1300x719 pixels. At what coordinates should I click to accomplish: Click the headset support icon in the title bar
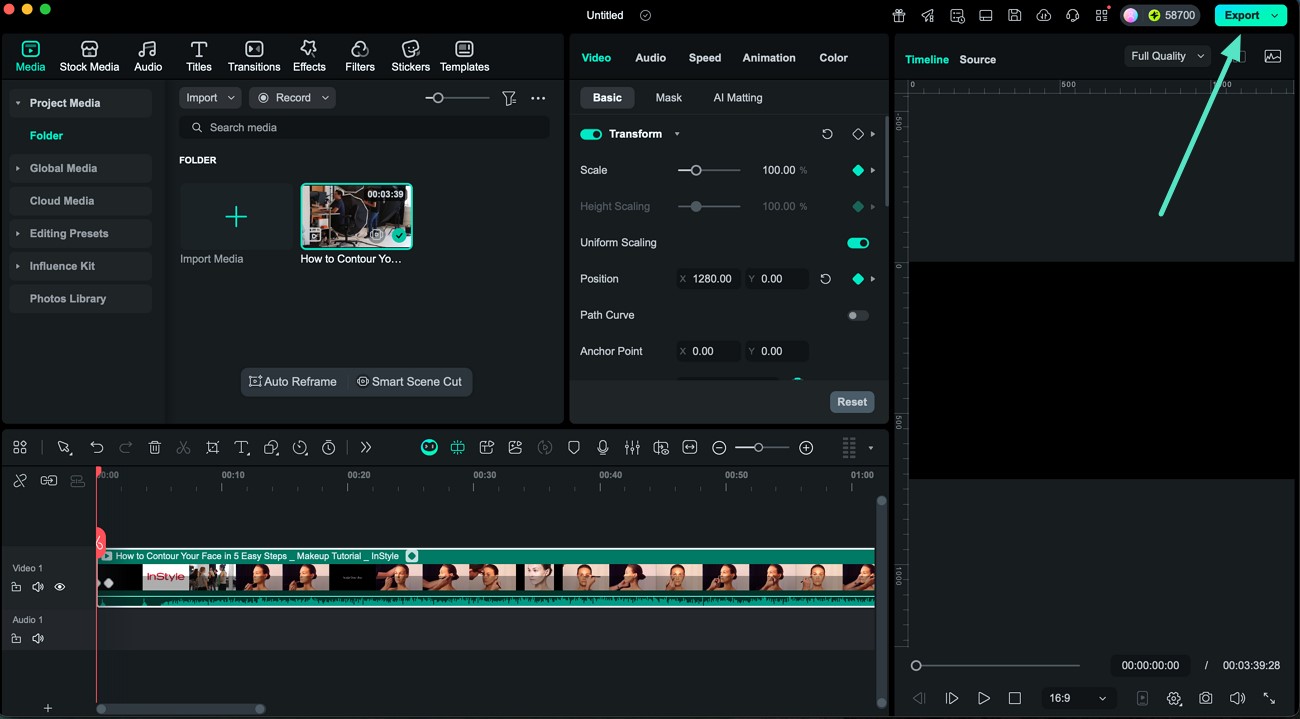[1072, 15]
